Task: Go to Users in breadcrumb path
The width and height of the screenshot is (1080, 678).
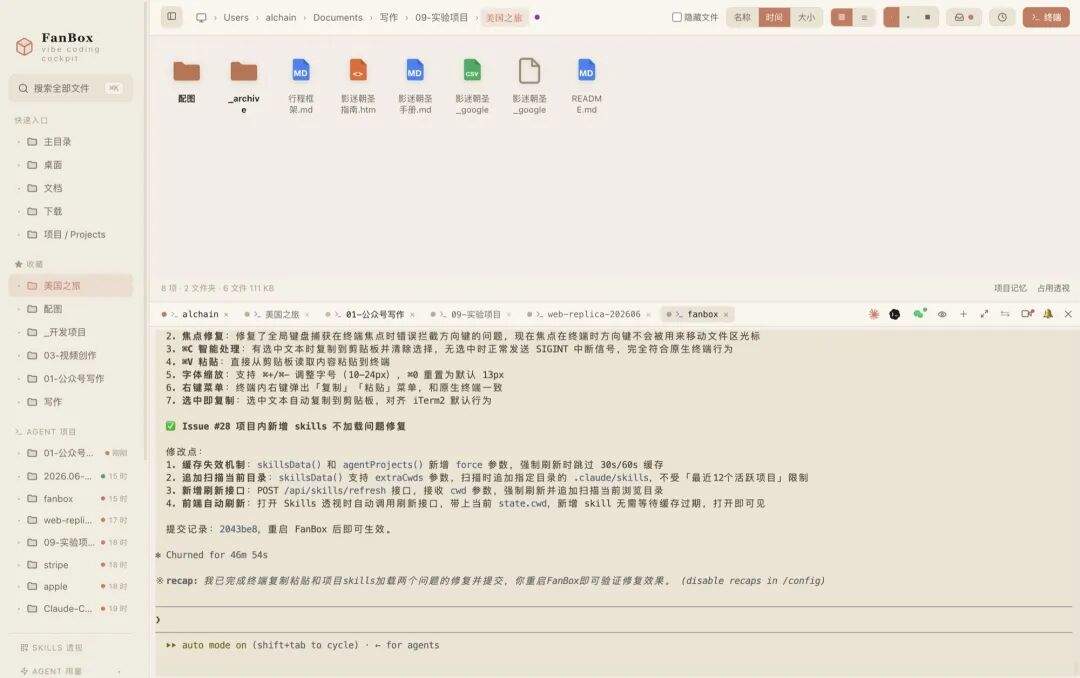Action: [x=236, y=18]
